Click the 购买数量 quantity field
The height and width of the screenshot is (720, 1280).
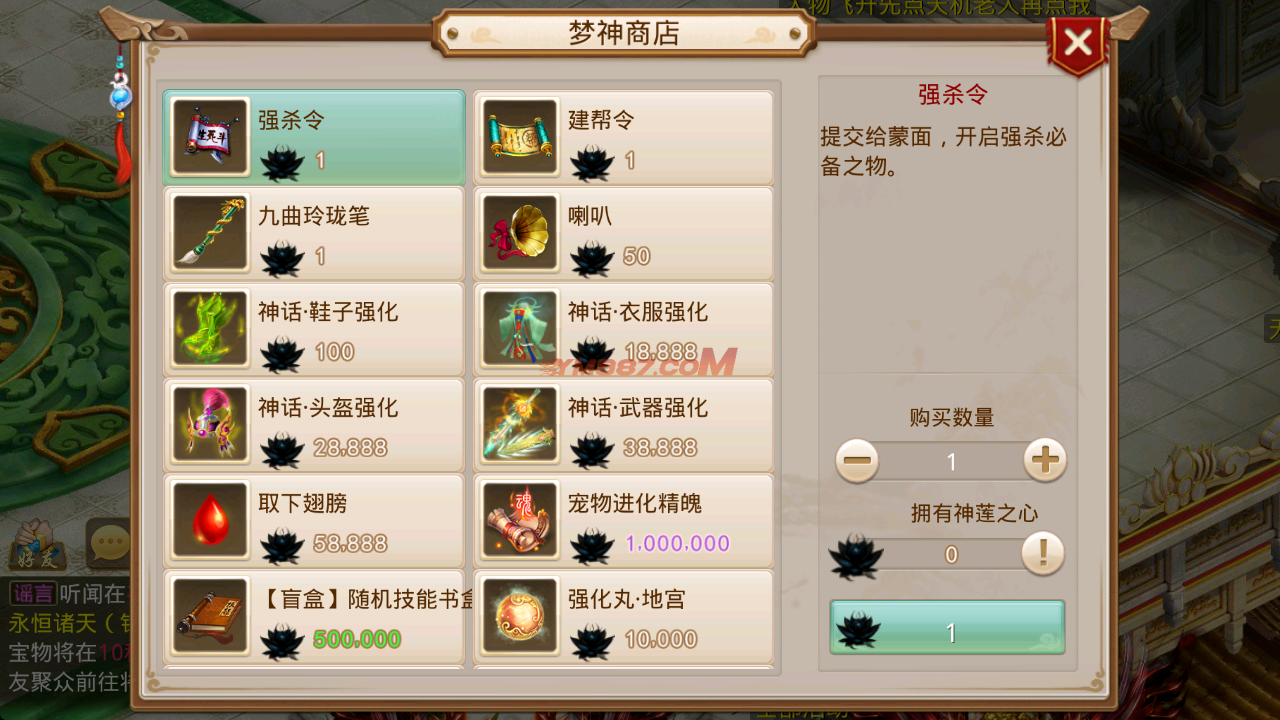[x=951, y=462]
